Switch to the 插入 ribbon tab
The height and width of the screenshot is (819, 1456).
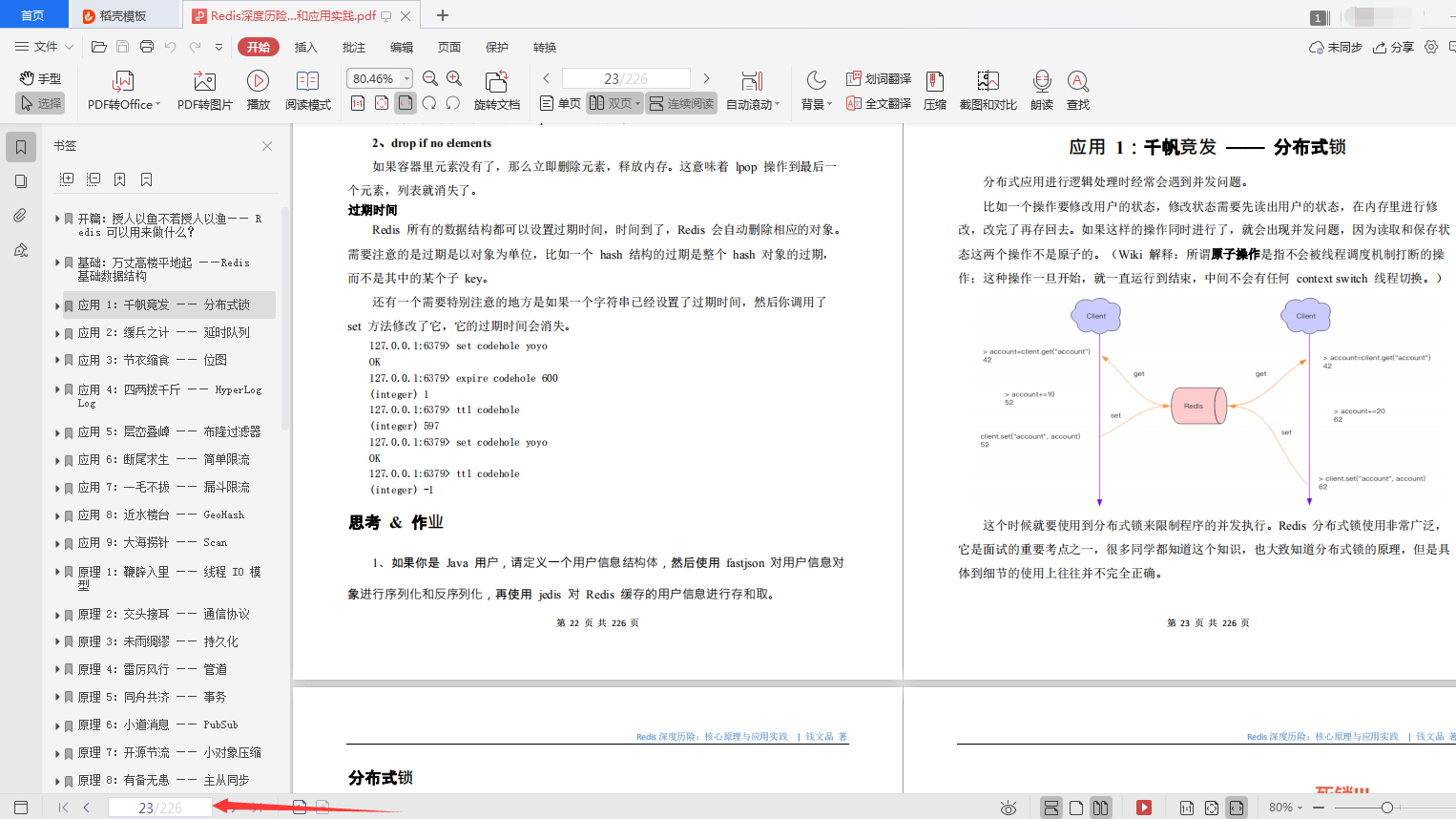tap(305, 47)
